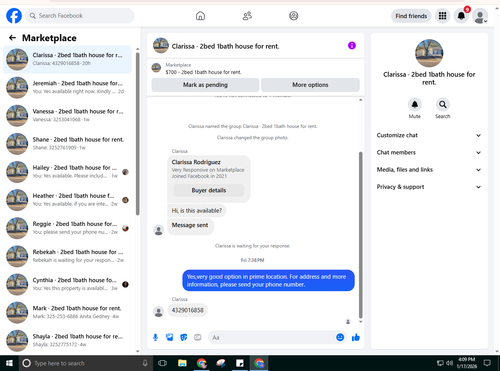
Task: Open the Vanessa conversation in list
Action: [x=67, y=116]
